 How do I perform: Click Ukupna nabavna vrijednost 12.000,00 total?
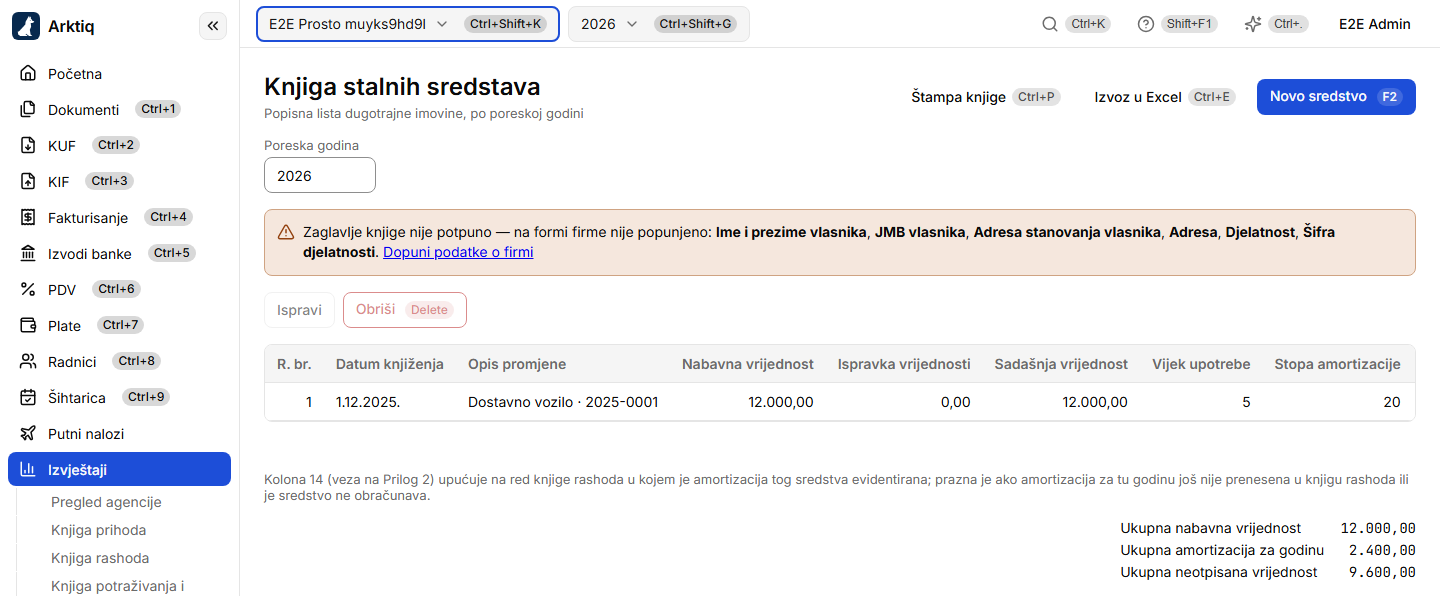[x=1378, y=528]
